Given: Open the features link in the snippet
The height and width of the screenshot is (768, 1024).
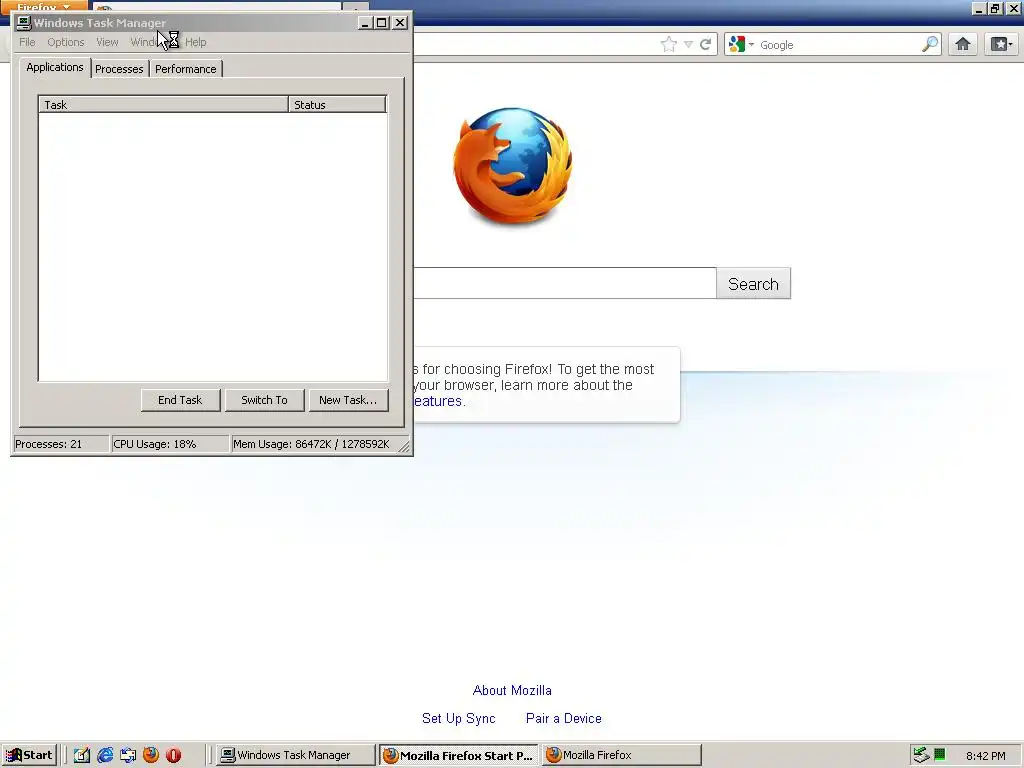Looking at the screenshot, I should [438, 401].
